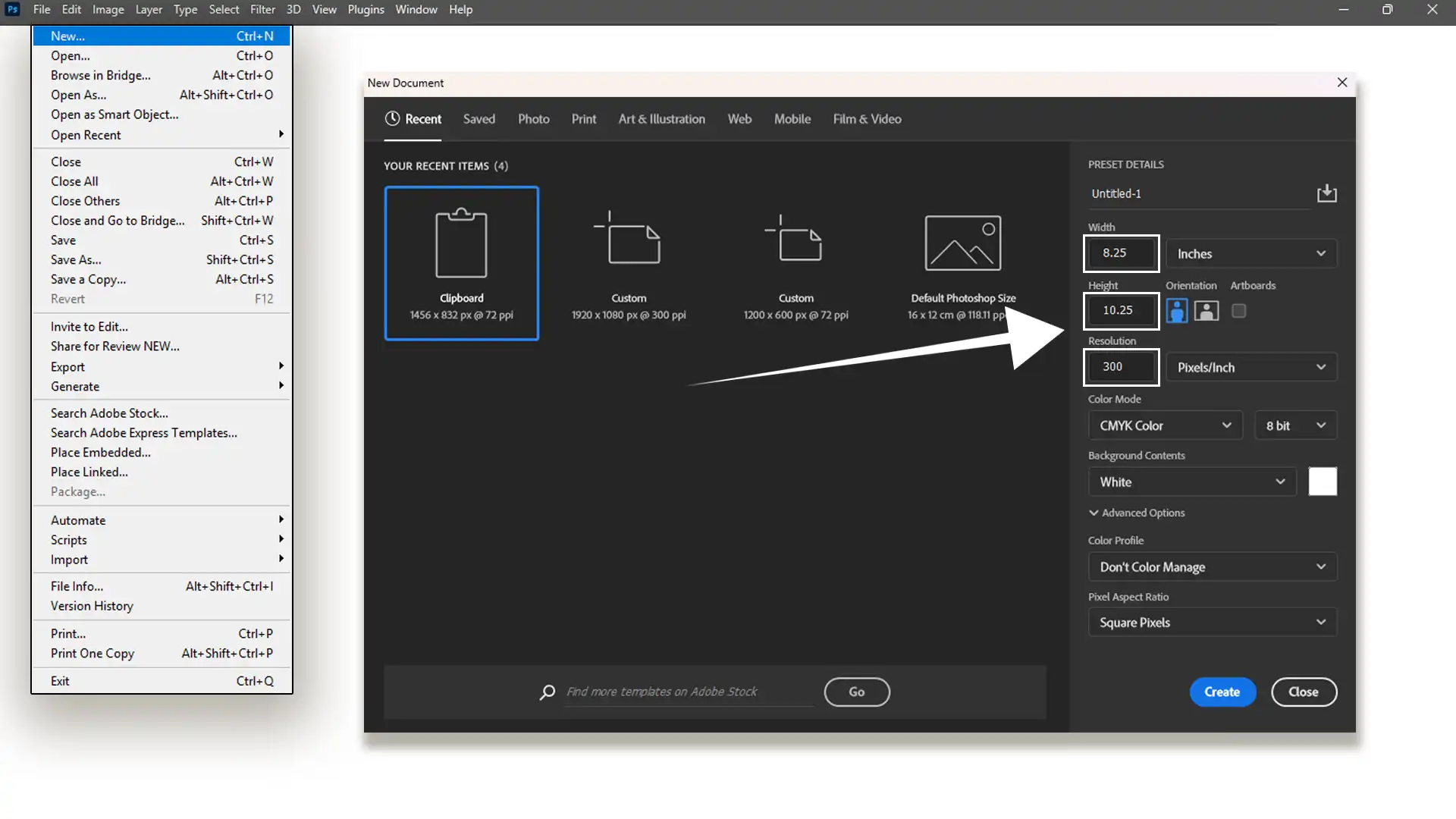Click the white background color swatch
The image size is (1456, 819).
point(1323,482)
